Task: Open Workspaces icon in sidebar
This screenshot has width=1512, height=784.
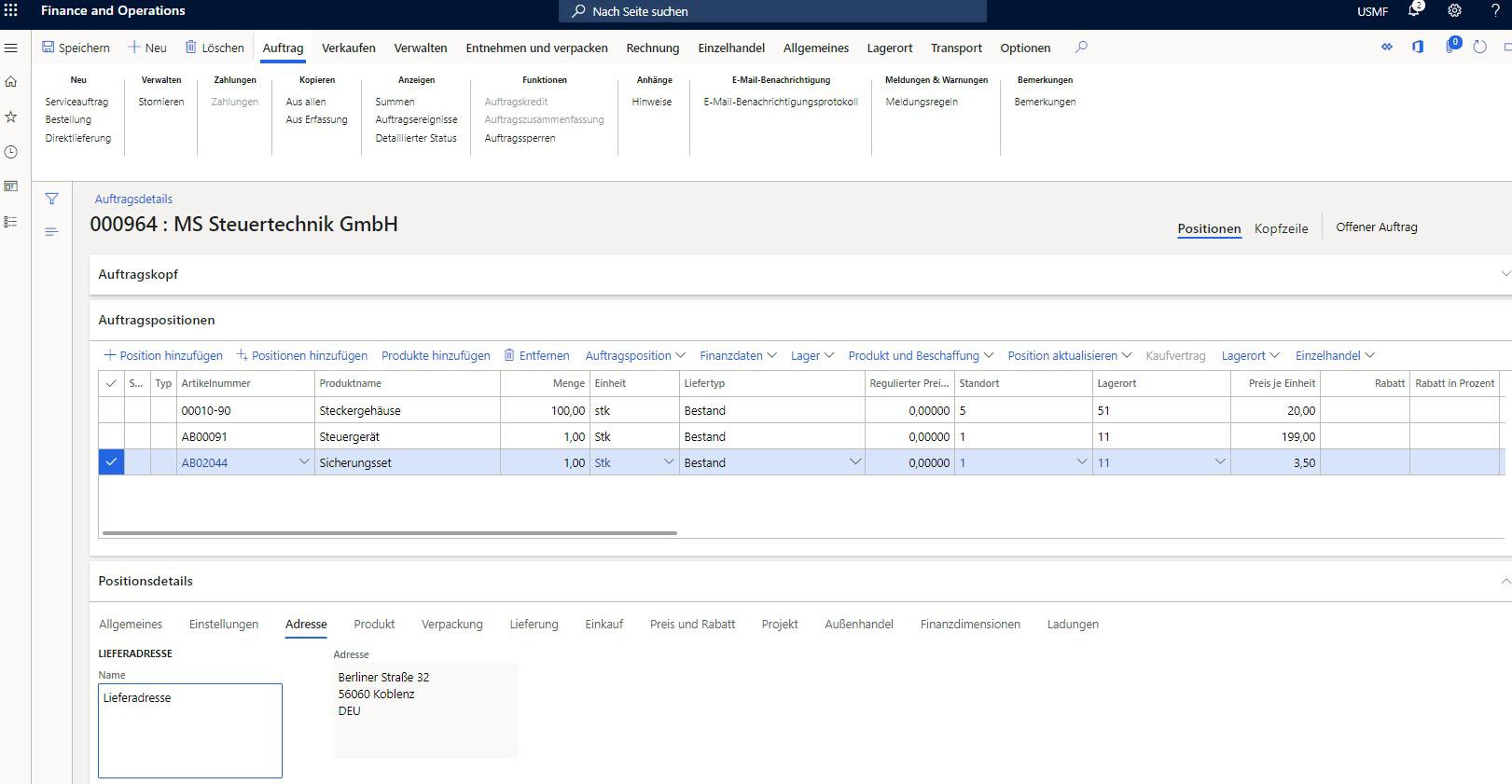Action: (11, 186)
